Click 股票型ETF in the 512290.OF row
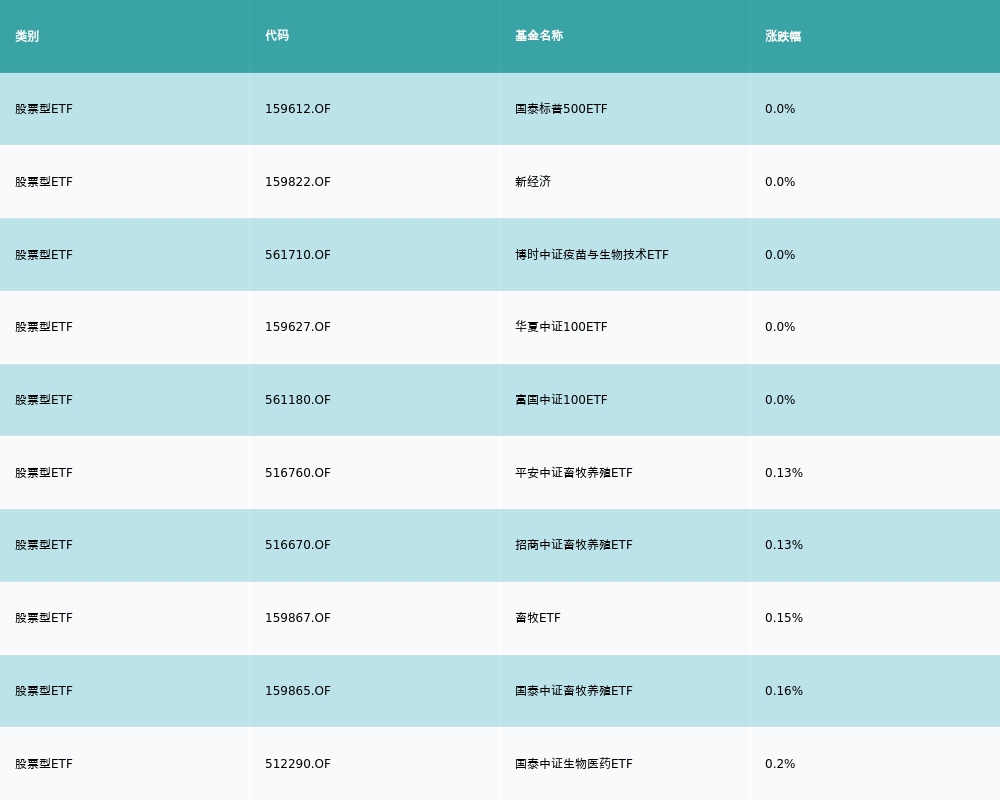The height and width of the screenshot is (800, 1000). pos(44,764)
